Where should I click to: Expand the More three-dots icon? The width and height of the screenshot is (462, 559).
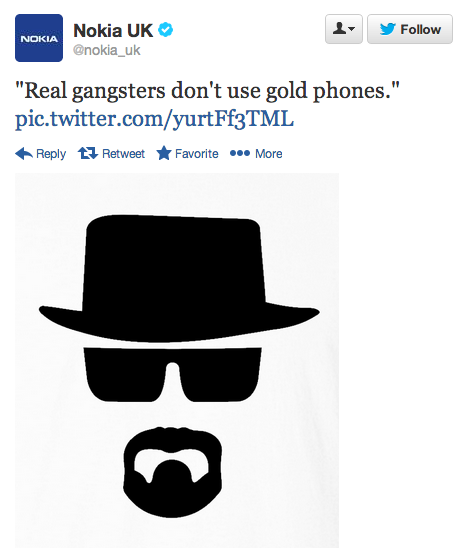tap(240, 153)
